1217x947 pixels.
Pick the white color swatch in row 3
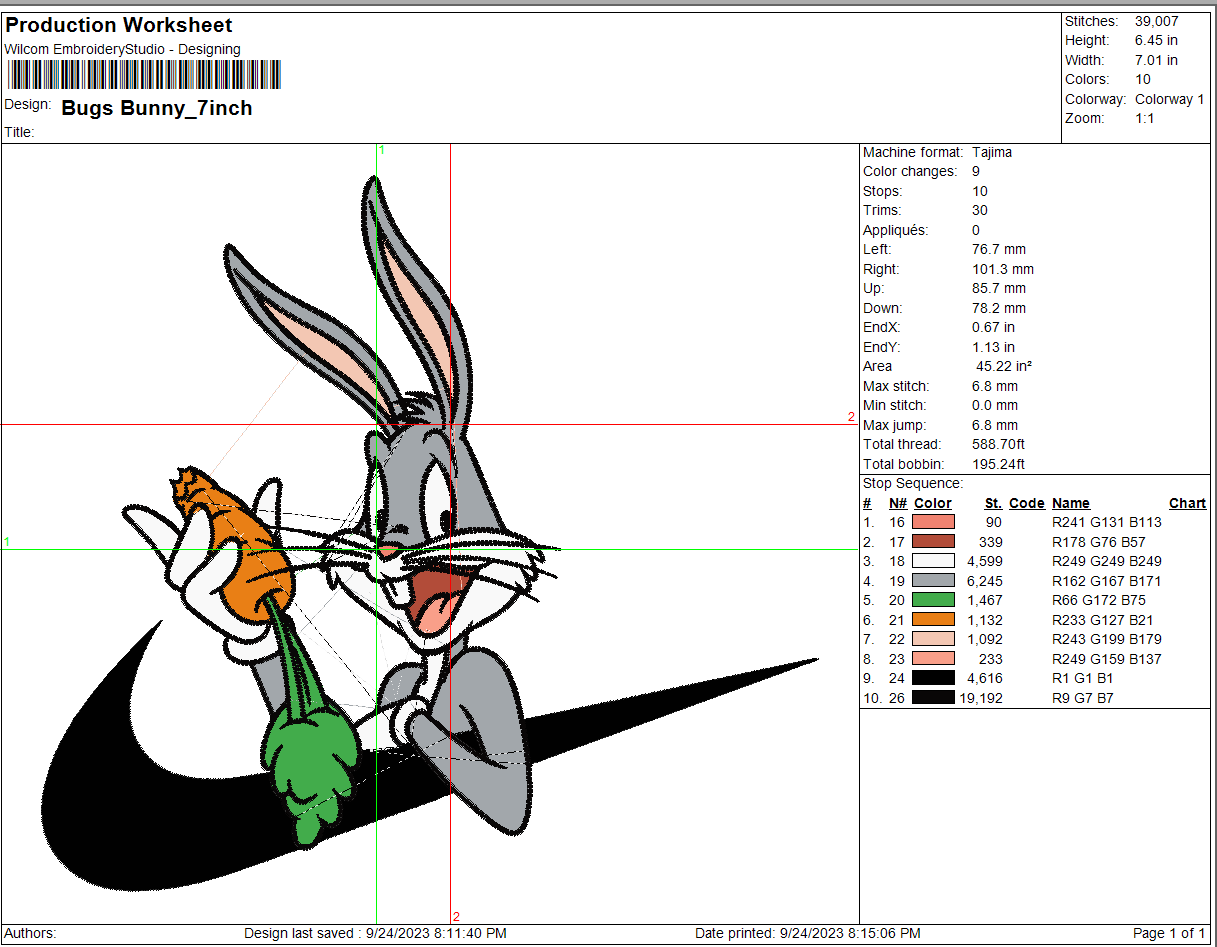933,561
